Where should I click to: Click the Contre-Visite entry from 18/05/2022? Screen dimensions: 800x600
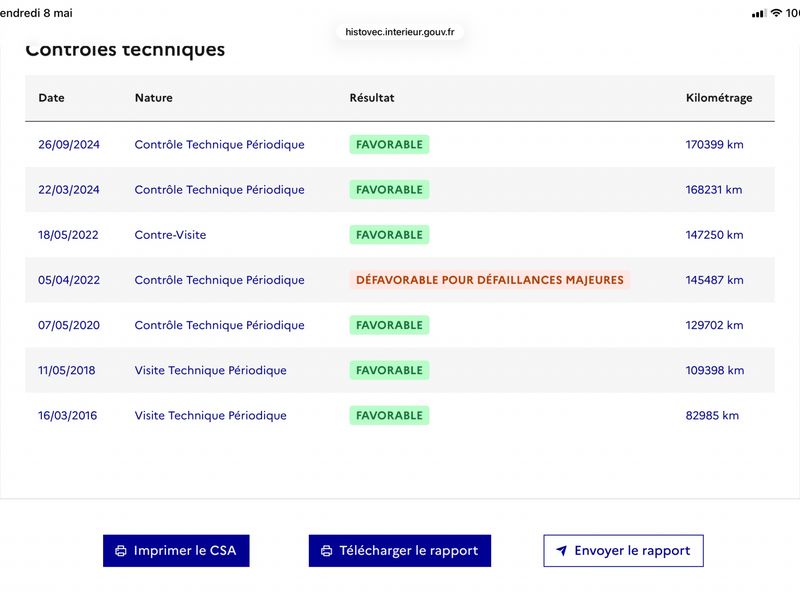[x=170, y=235]
